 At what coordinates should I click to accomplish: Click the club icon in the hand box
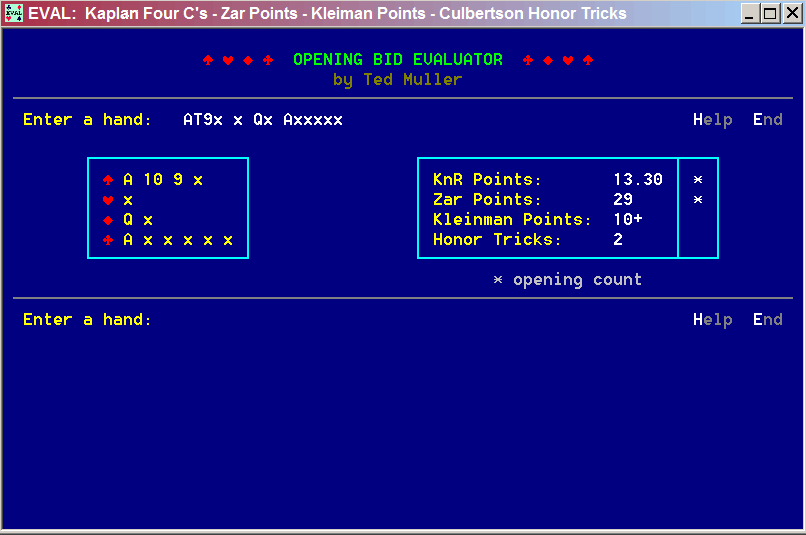coord(108,240)
